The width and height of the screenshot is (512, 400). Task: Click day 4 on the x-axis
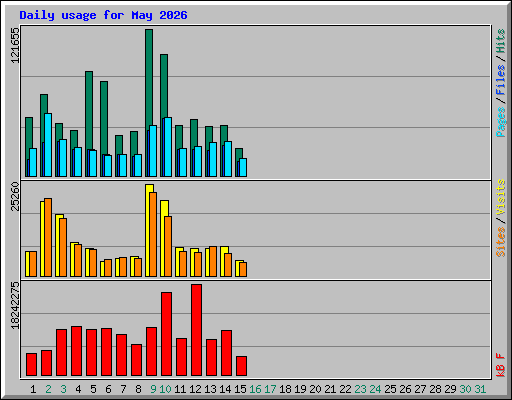[78, 389]
